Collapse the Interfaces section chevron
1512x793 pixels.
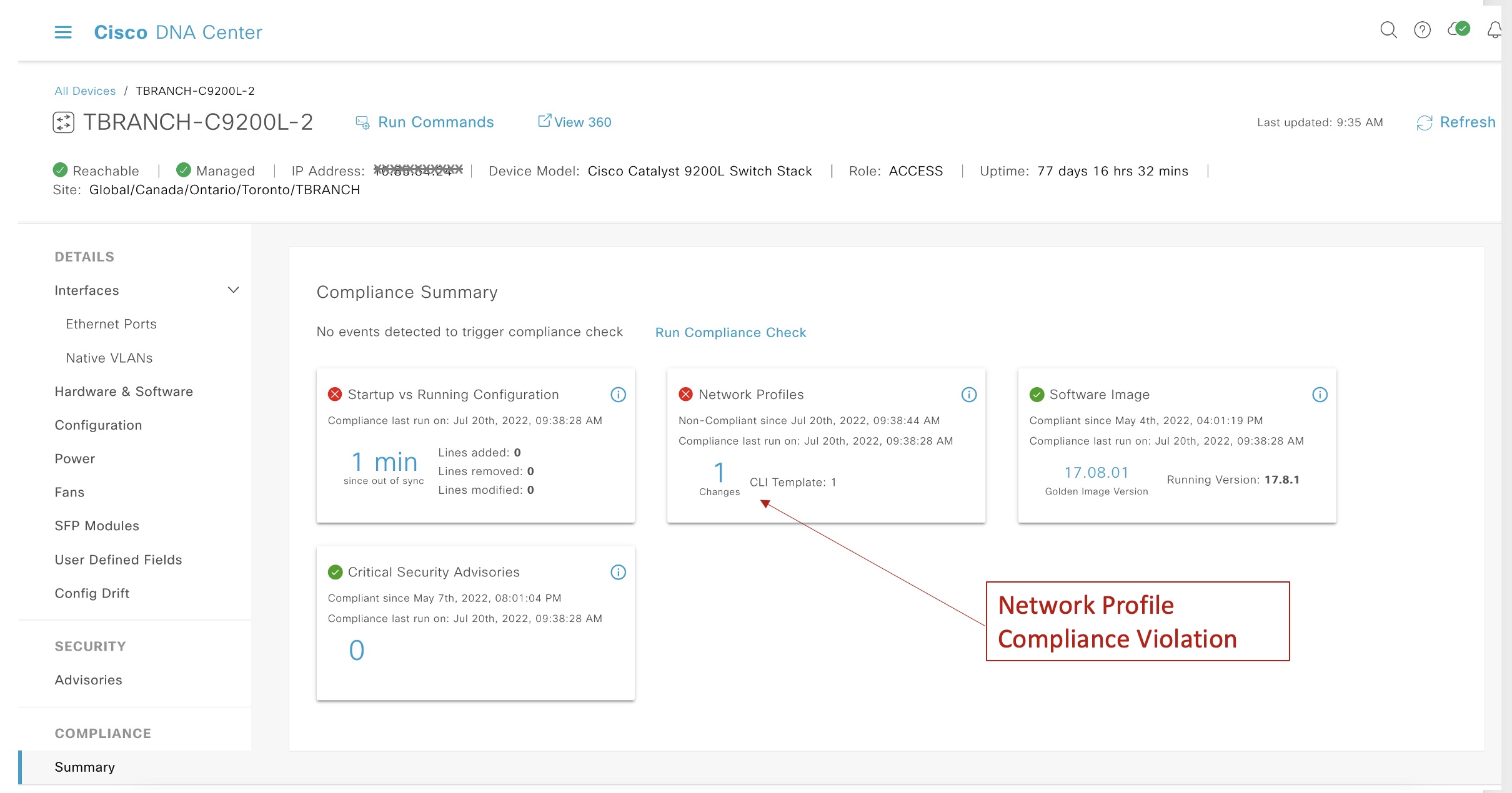coord(233,290)
